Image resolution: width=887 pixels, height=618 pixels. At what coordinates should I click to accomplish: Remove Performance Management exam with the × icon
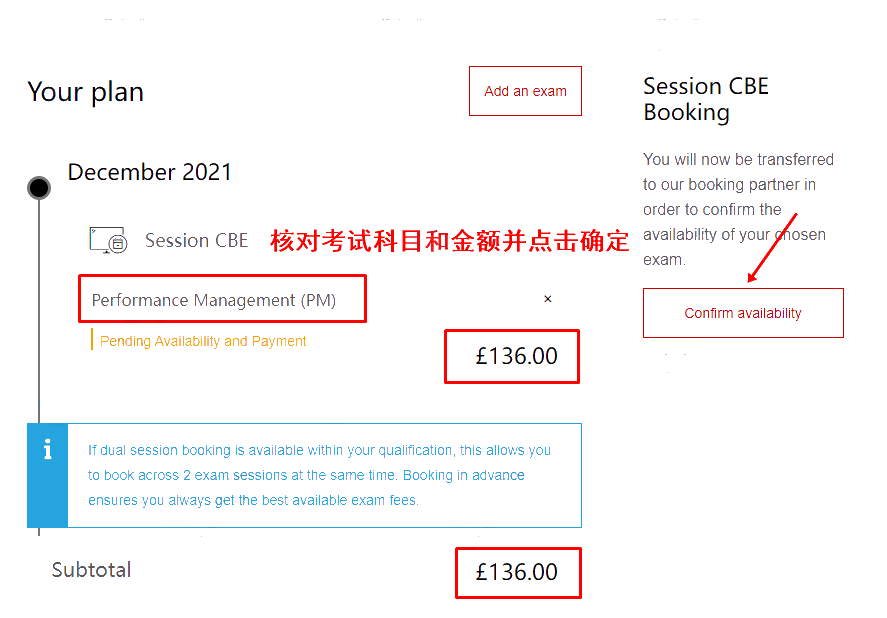[547, 299]
